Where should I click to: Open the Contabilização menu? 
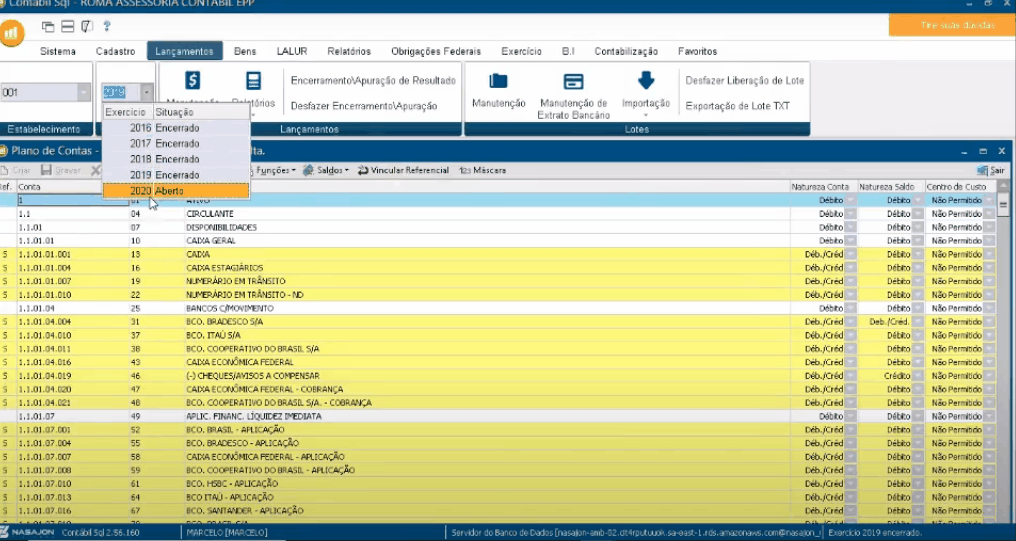tap(626, 51)
